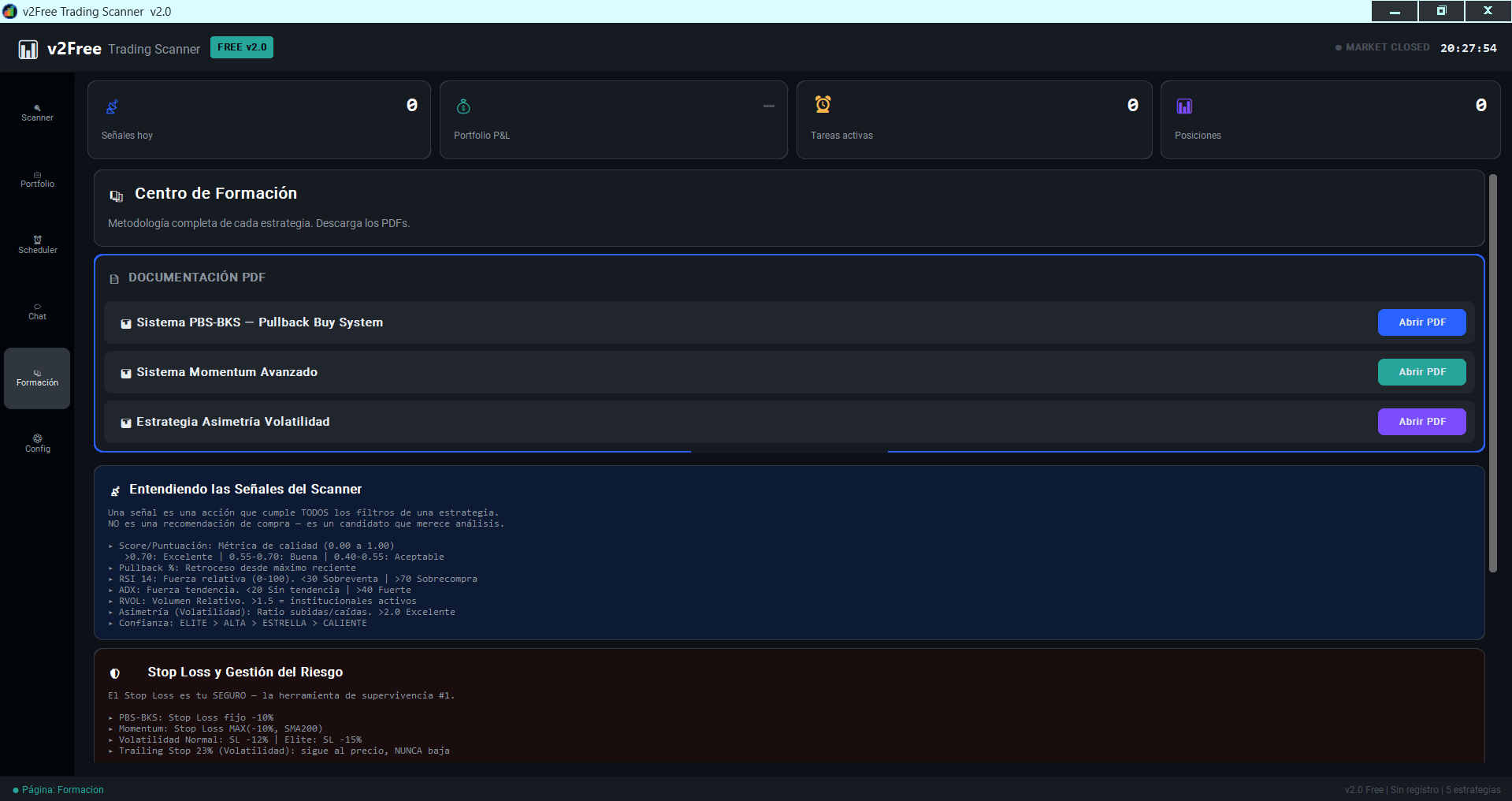Image resolution: width=1512 pixels, height=801 pixels.
Task: Open the Portfolio section from the sidebar
Action: pyautogui.click(x=37, y=177)
